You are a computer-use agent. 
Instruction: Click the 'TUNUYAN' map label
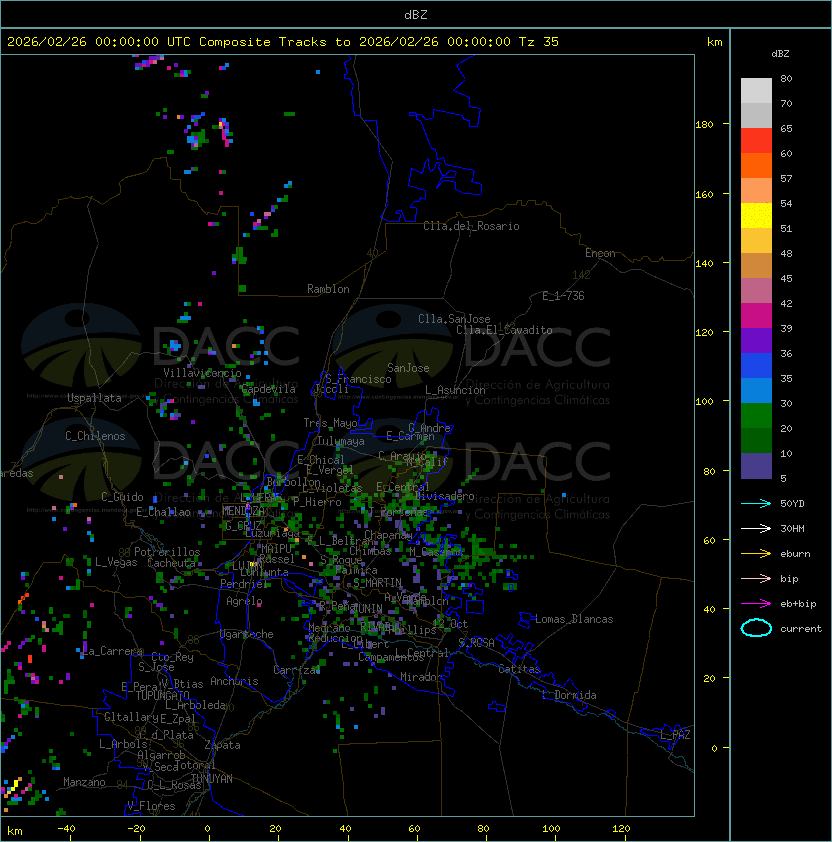pos(212,779)
